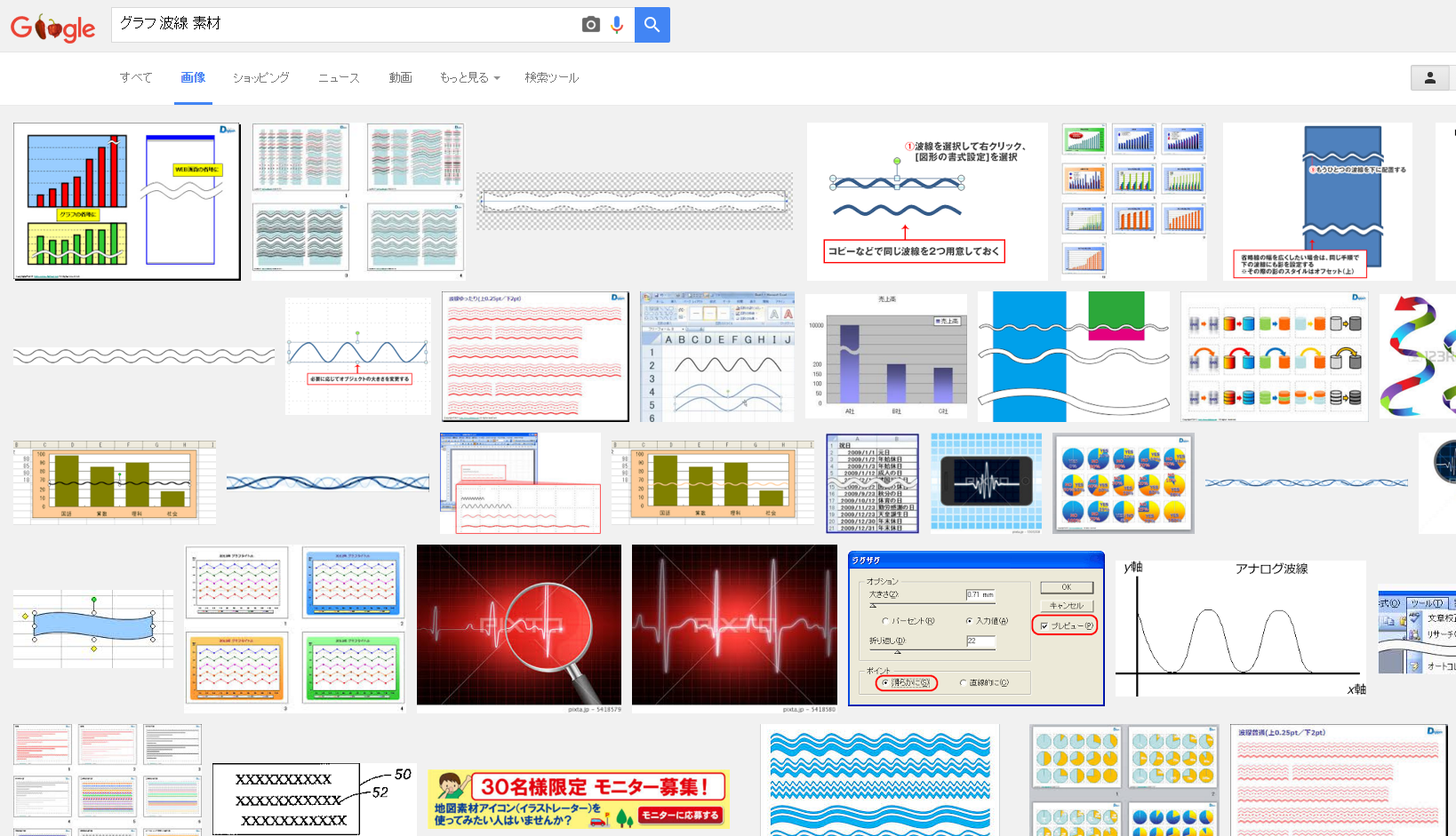Switch to the すべて tab
Screen dimensions: 1456x836
tap(136, 77)
